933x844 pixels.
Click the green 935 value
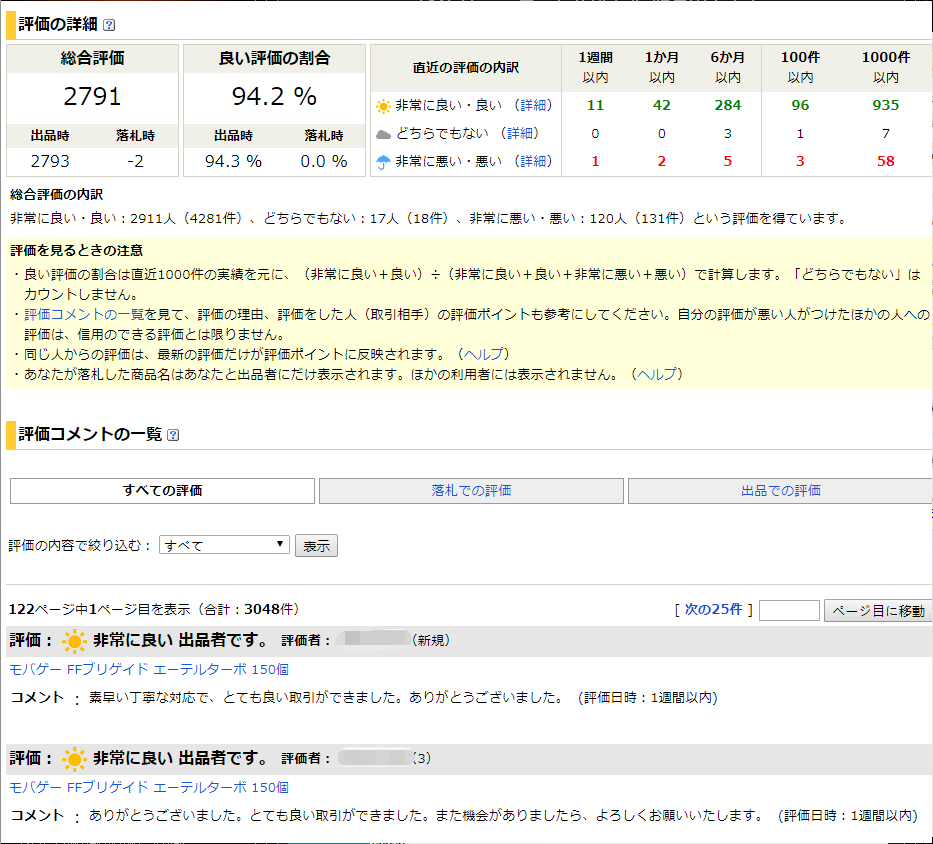885,105
